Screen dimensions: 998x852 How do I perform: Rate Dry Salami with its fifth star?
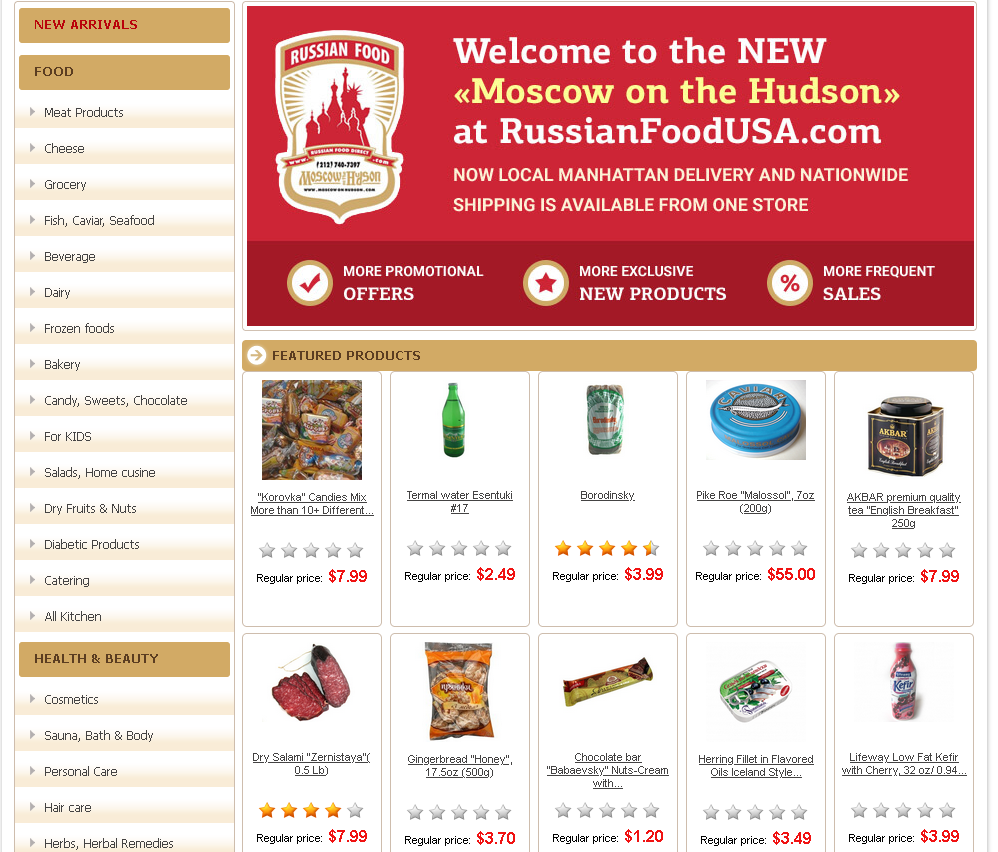click(355, 810)
